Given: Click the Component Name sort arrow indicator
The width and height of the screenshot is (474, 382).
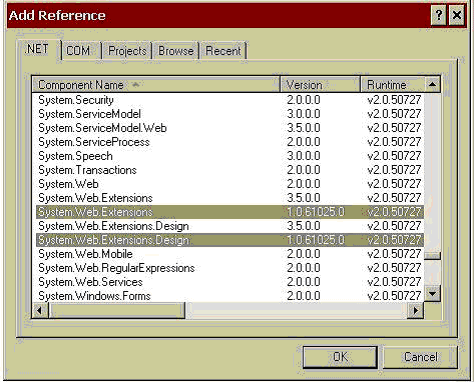Looking at the screenshot, I should tap(135, 84).
